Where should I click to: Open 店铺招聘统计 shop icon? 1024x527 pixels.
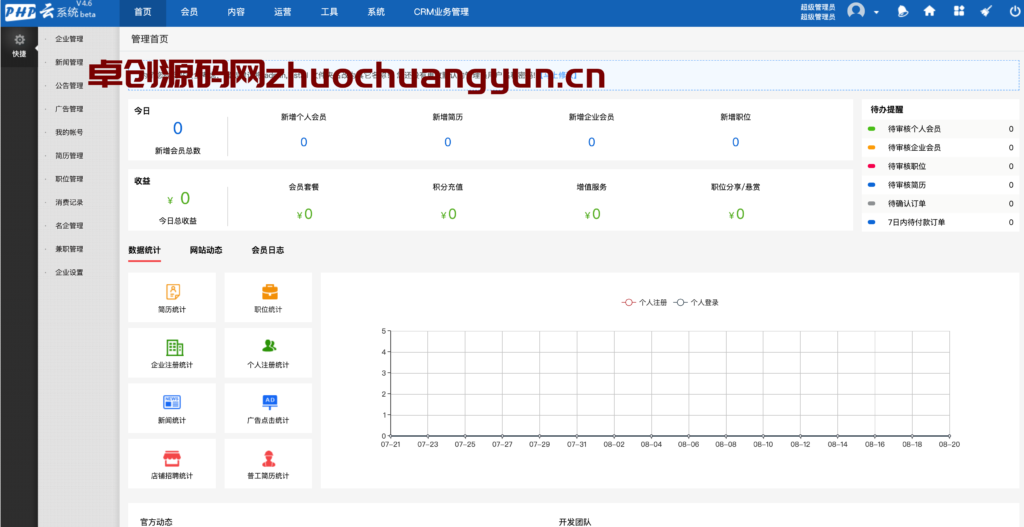tap(172, 458)
